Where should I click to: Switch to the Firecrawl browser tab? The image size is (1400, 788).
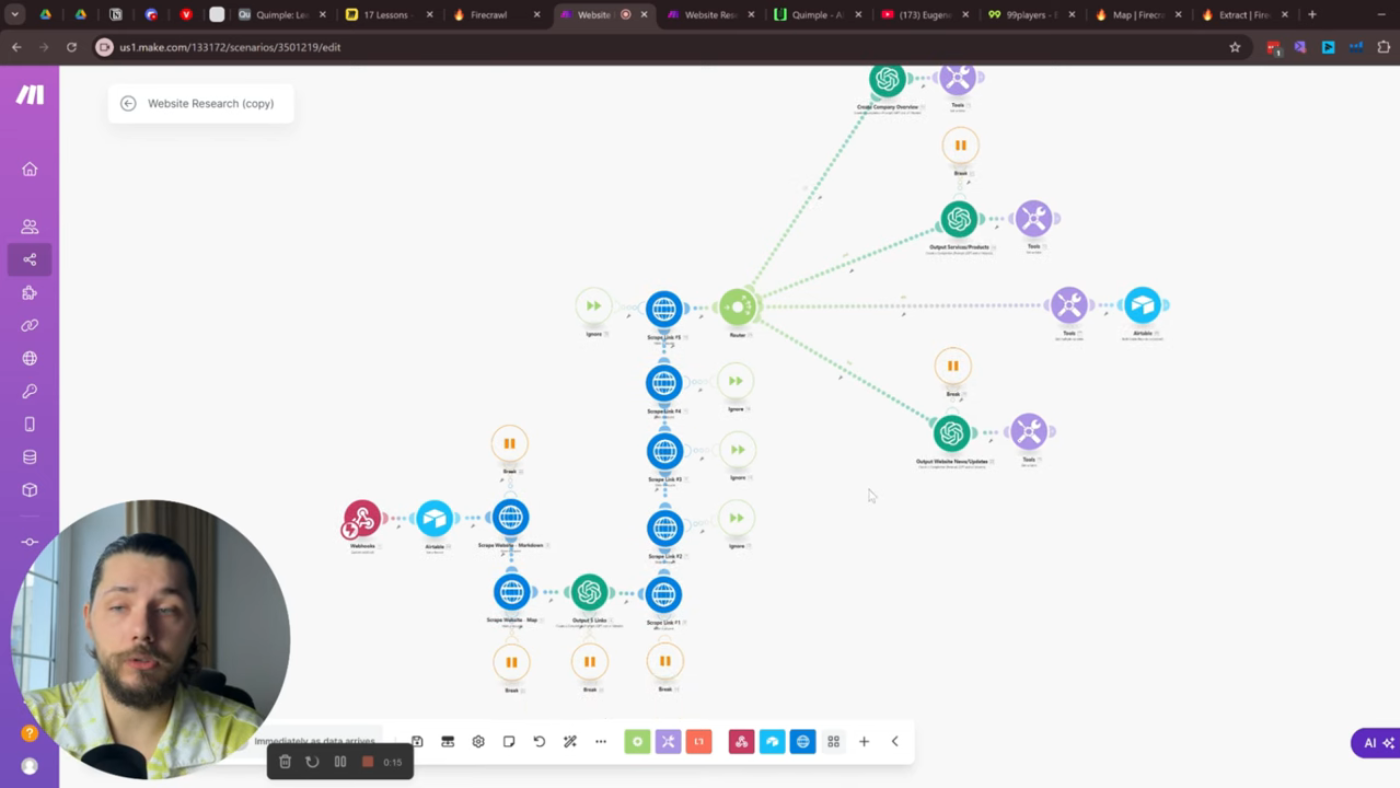click(496, 15)
